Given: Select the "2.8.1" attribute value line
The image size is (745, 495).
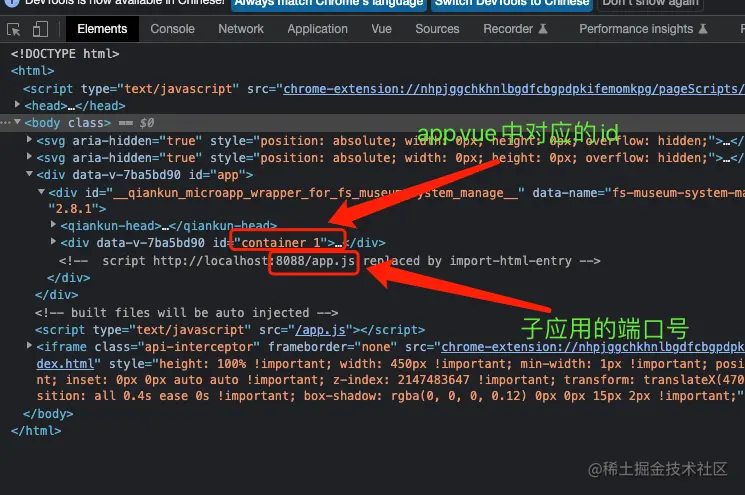Looking at the screenshot, I should click(x=77, y=209).
